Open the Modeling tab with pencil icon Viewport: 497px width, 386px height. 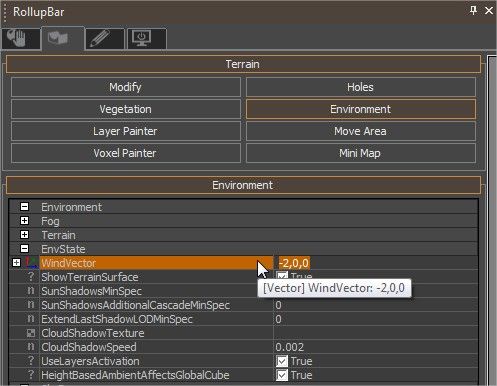(105, 39)
